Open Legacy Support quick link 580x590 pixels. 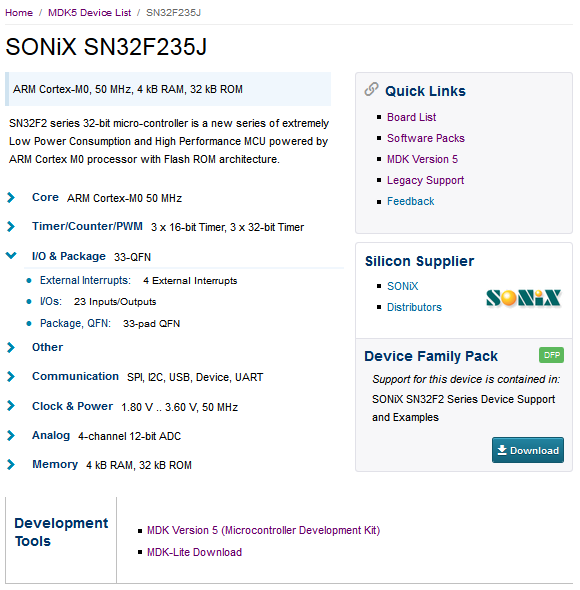coord(425,180)
